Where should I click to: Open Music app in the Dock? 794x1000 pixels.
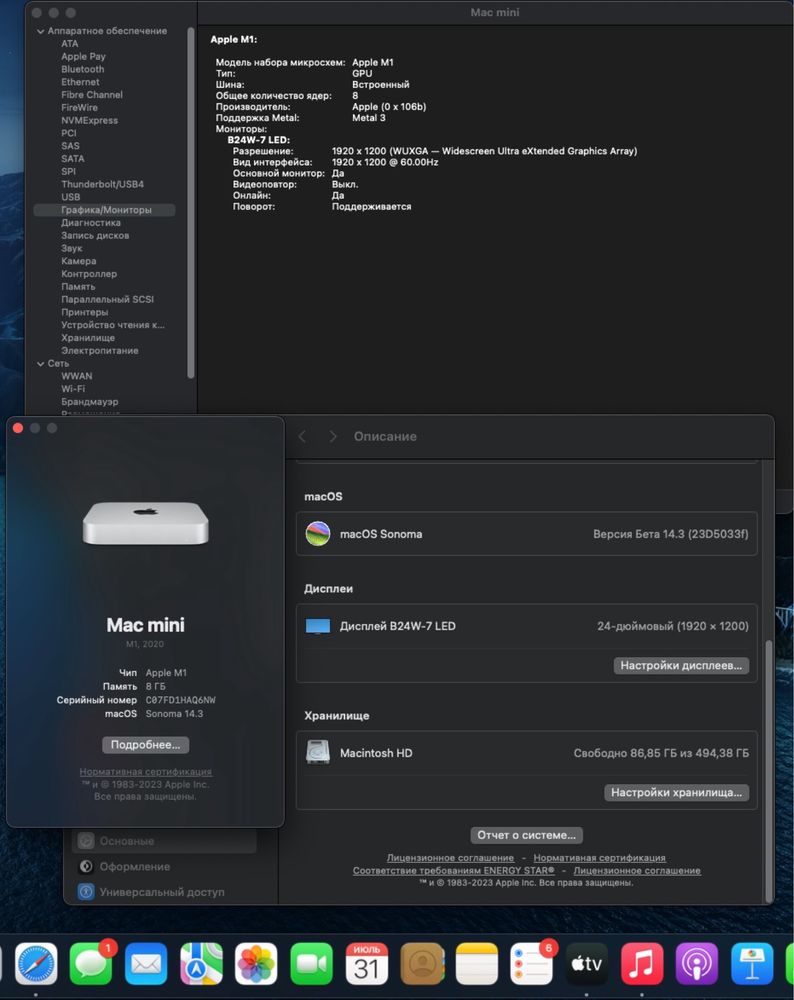pyautogui.click(x=642, y=964)
